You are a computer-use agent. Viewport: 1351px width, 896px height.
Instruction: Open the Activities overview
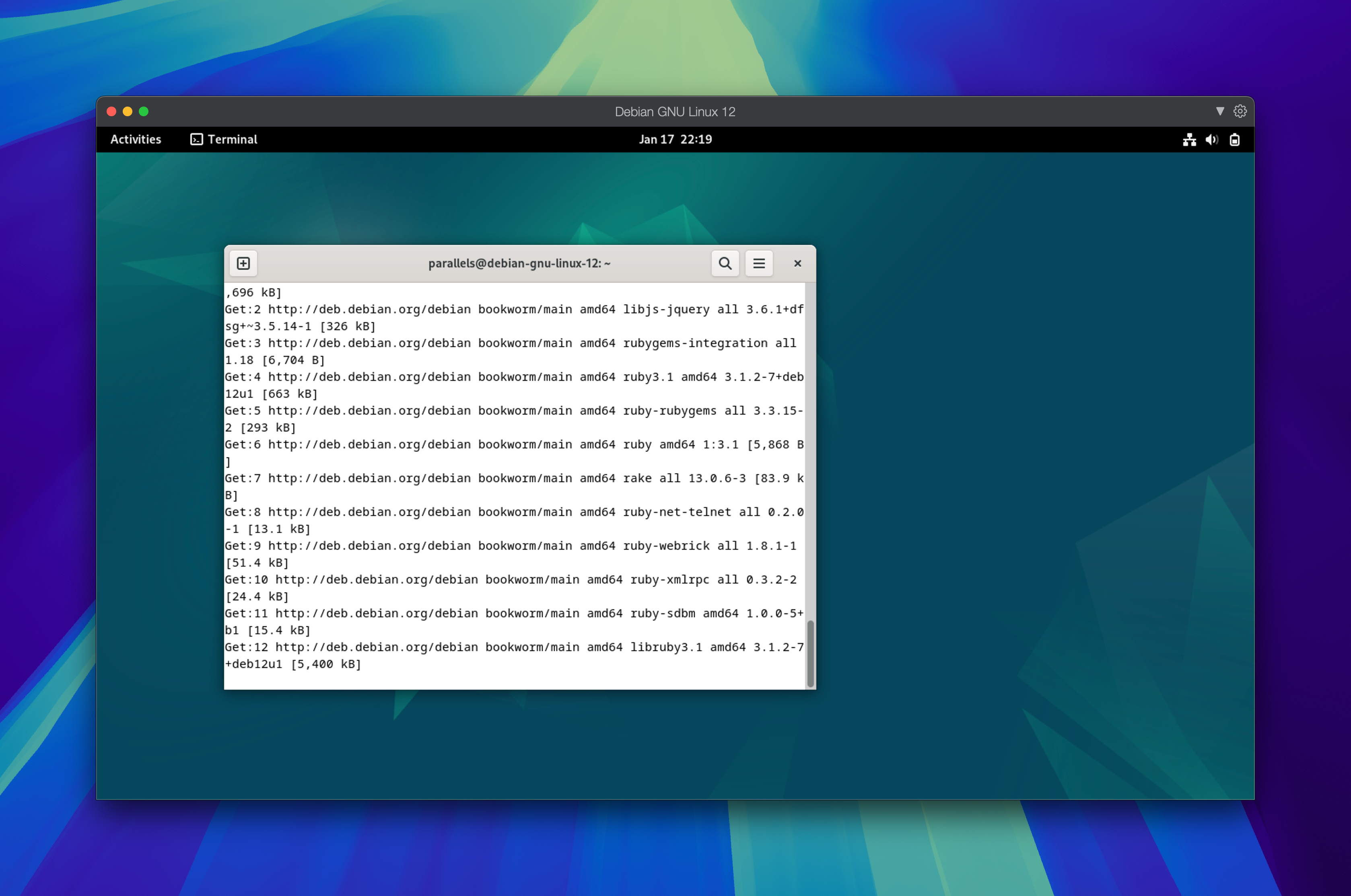coord(136,140)
